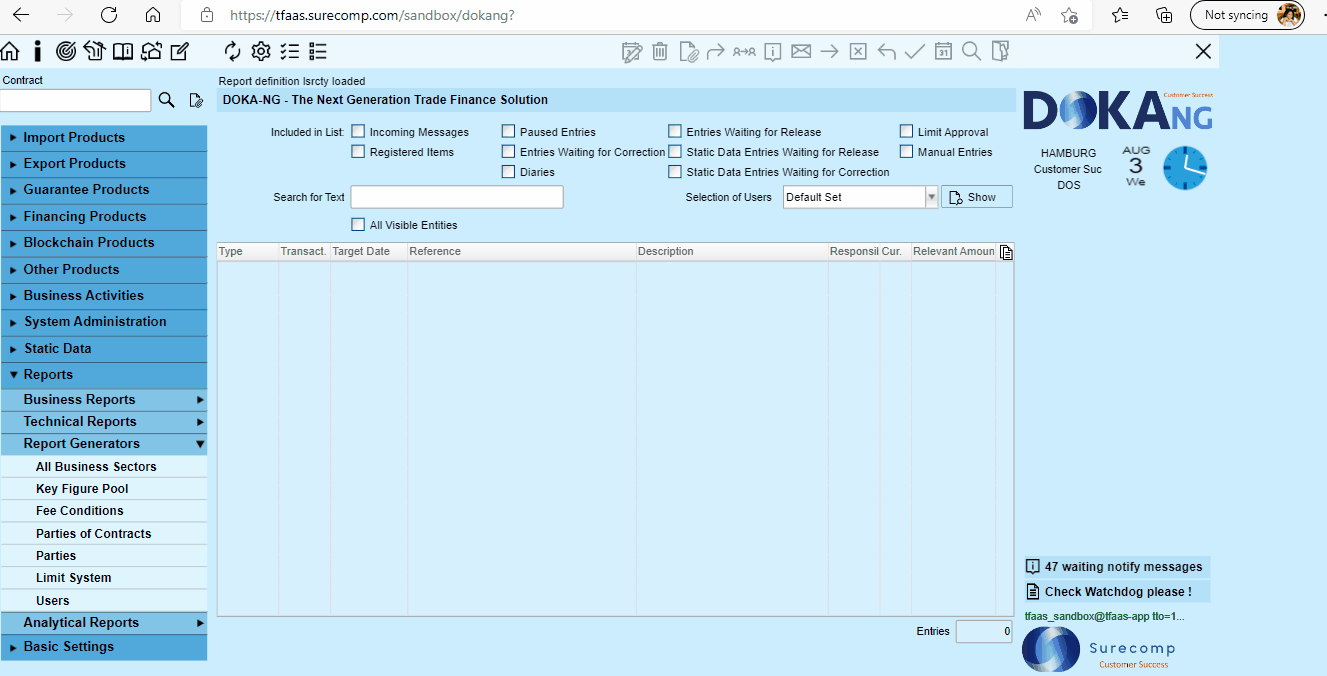Tick the Manual Entries checkbox
Screen dimensions: 1327x676
coord(907,151)
